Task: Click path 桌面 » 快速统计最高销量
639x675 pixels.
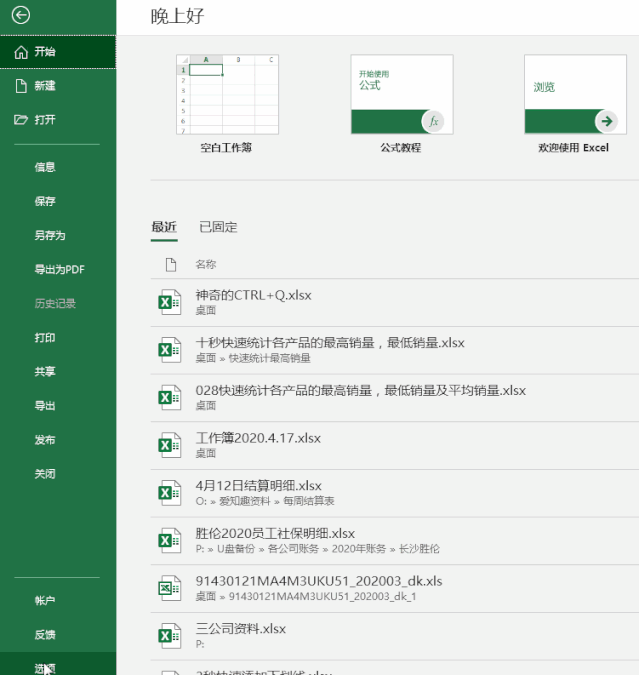Action: tap(253, 358)
